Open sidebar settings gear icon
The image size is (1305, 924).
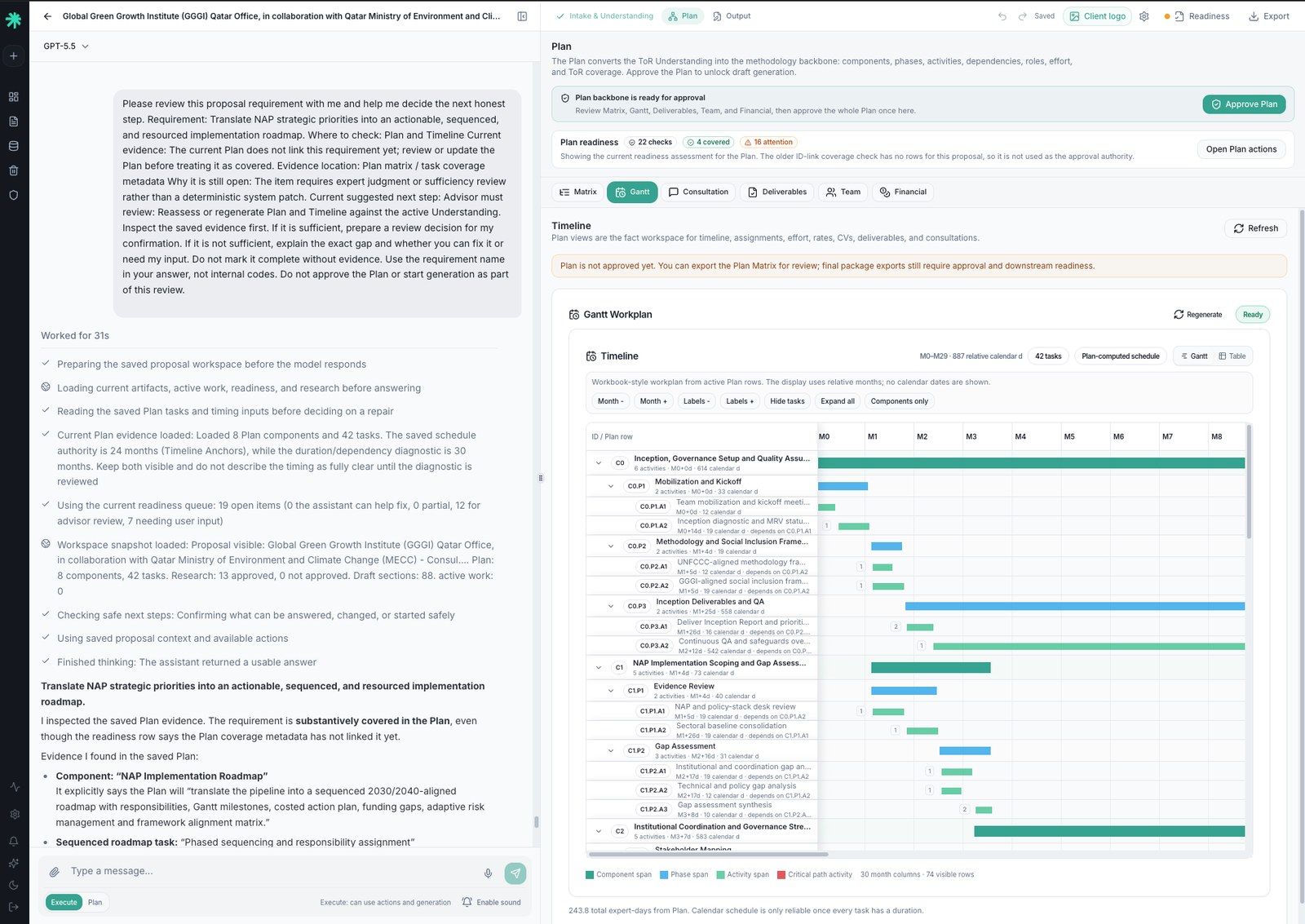click(x=14, y=814)
